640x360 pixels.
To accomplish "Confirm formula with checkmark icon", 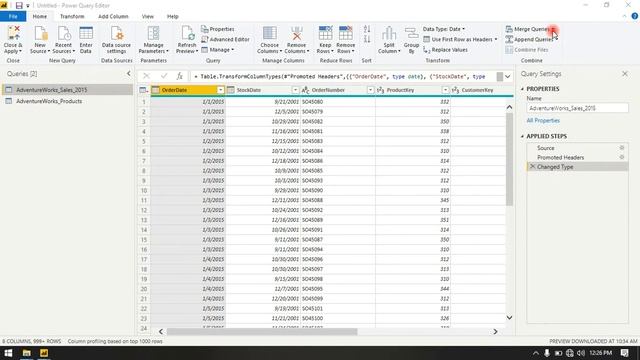I will [x=164, y=76].
